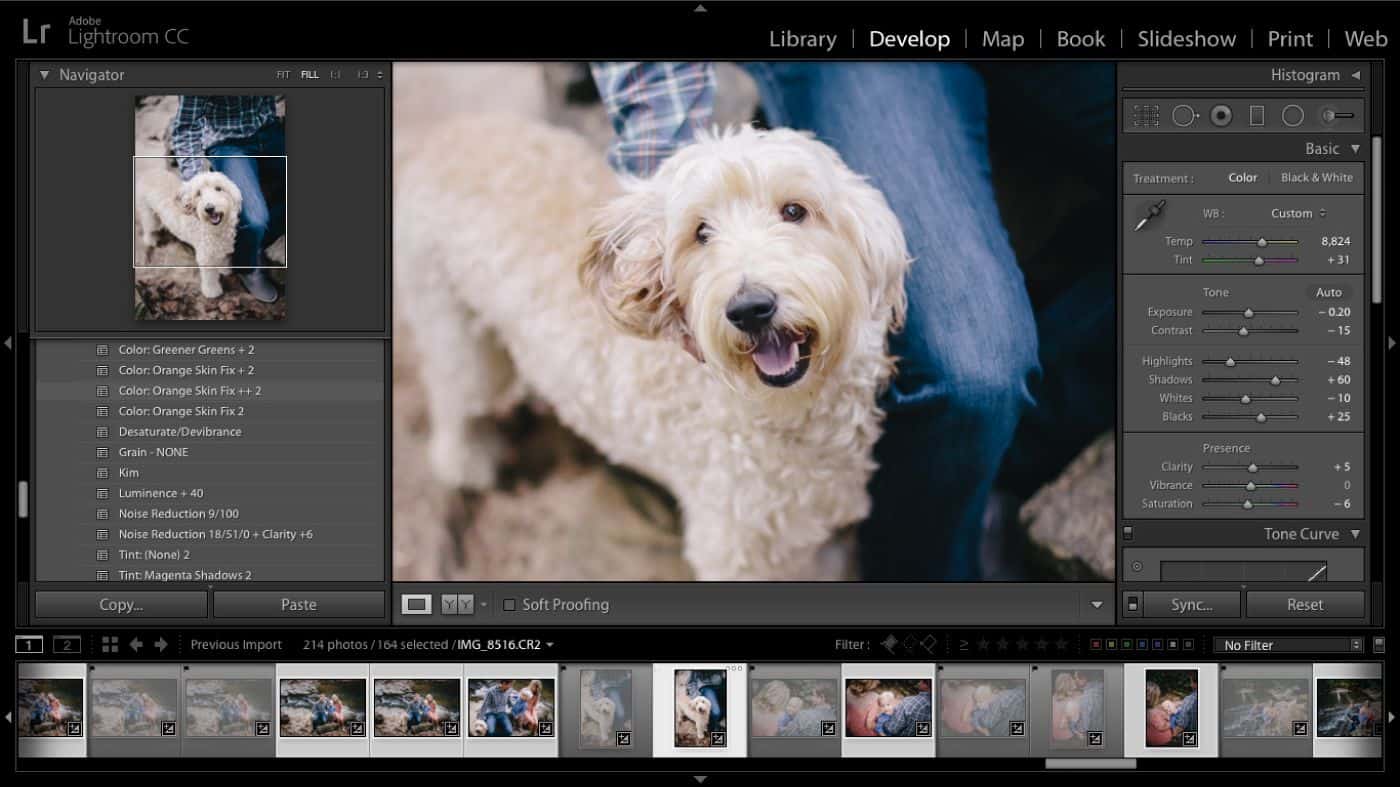Collapse the Basic panel
The height and width of the screenshot is (787, 1400).
tap(1355, 149)
